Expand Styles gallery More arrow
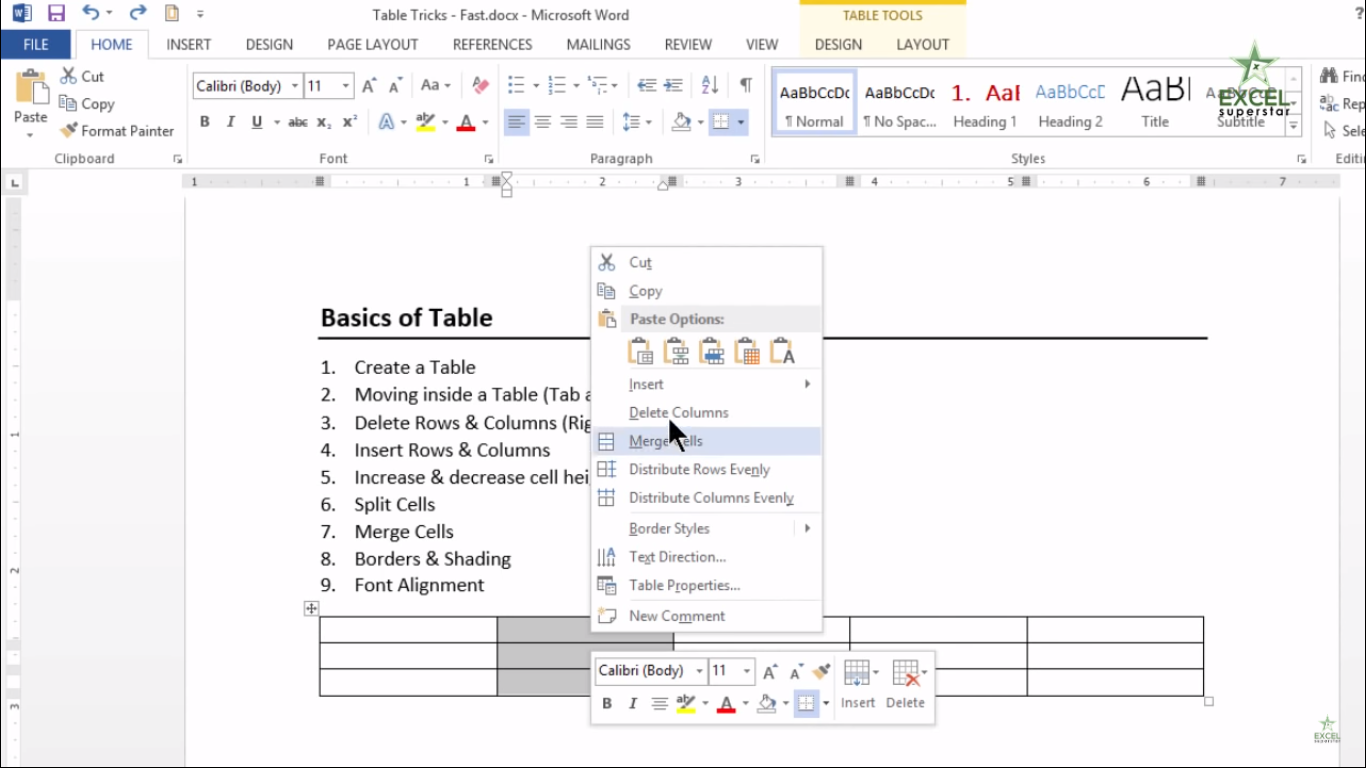Viewport: 1366px width, 768px height. tap(1293, 128)
